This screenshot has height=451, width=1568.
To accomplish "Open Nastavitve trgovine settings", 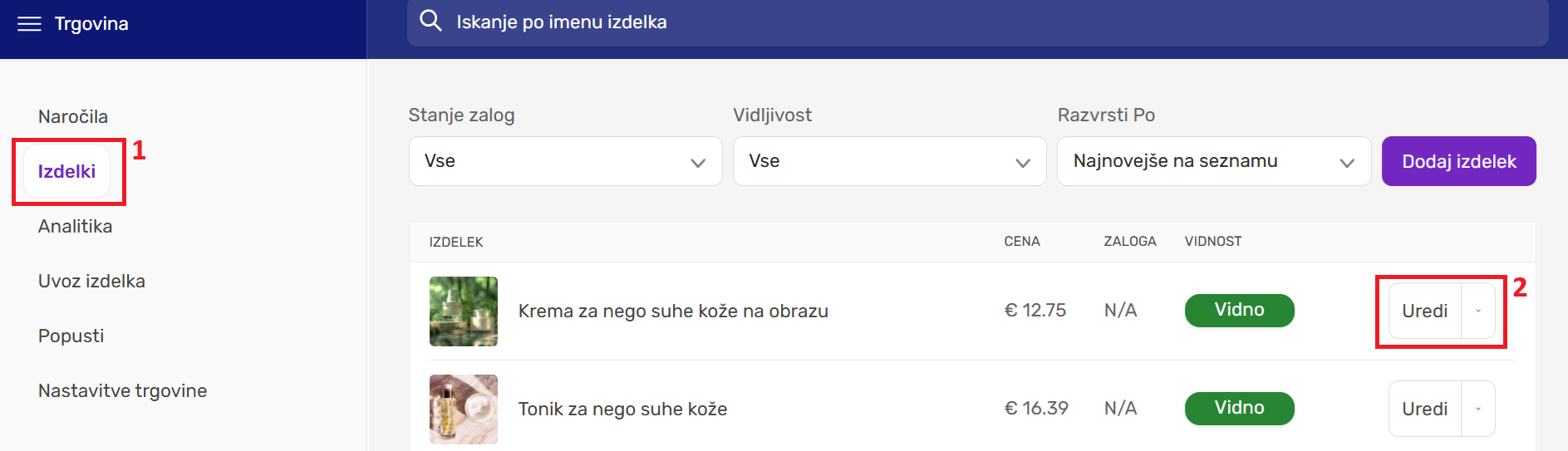I will coord(123,390).
